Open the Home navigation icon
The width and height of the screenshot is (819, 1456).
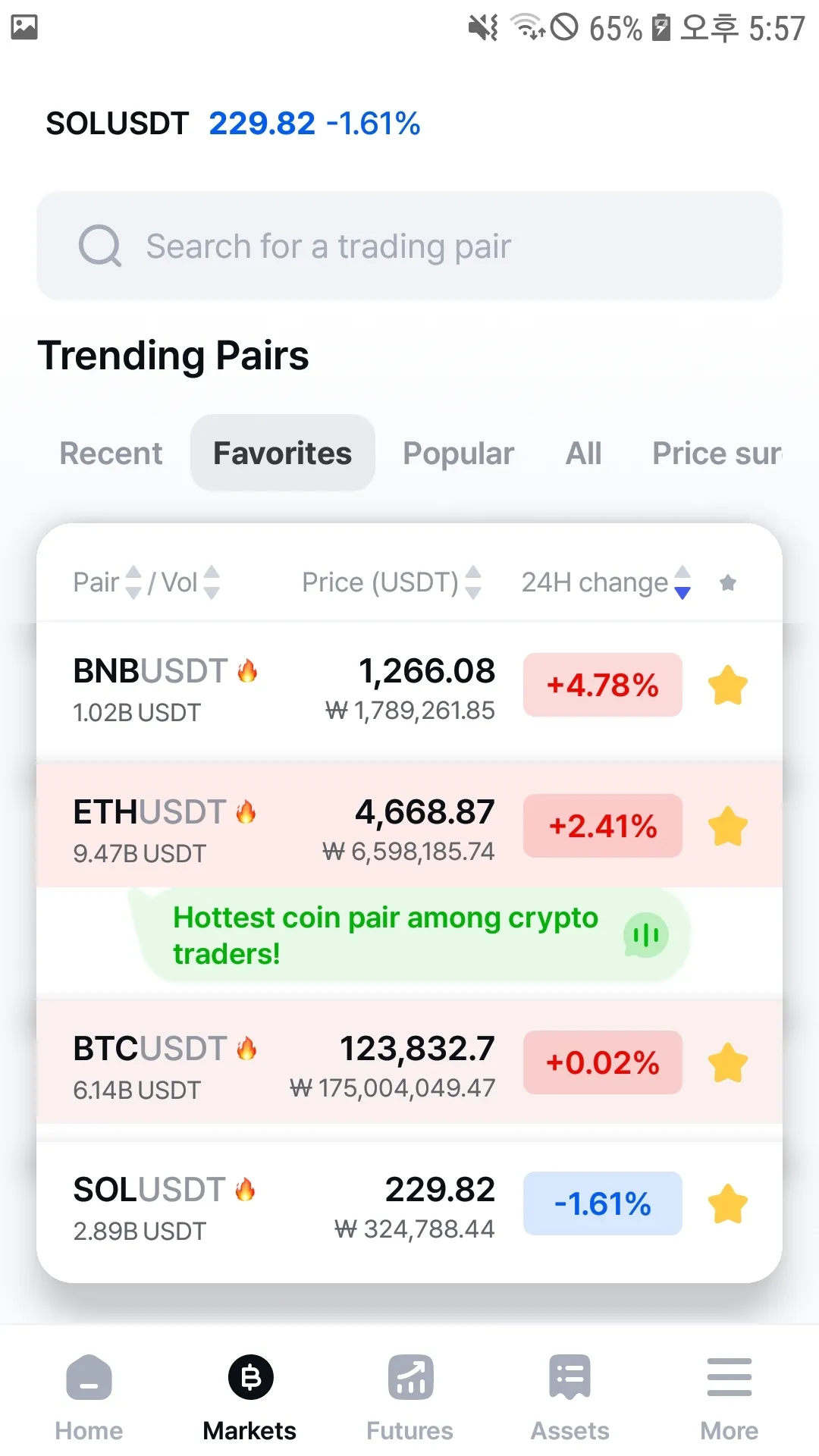point(89,1378)
